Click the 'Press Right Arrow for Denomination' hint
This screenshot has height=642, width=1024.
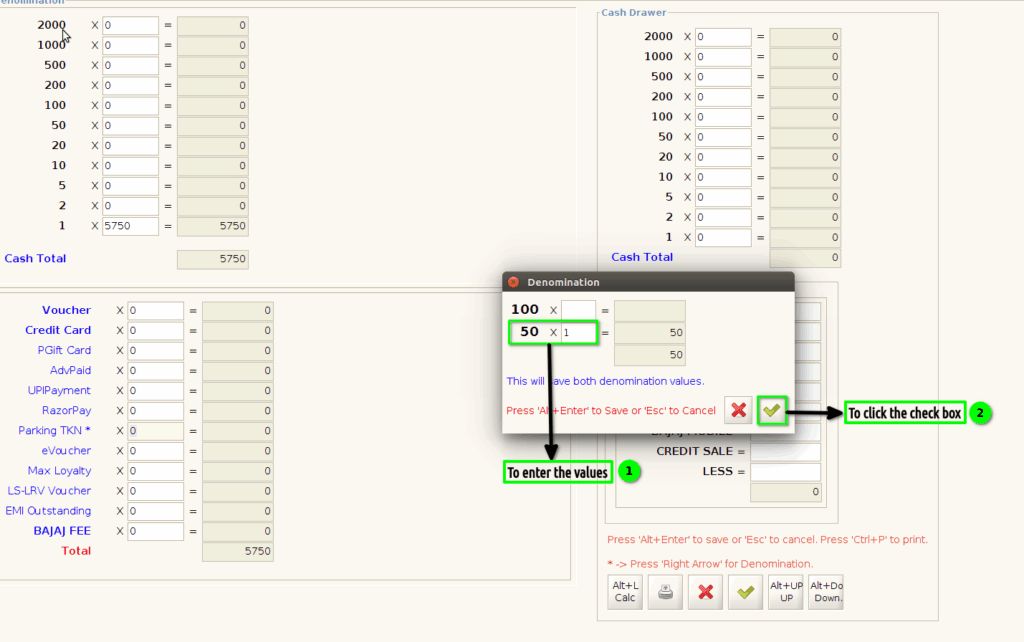pos(710,564)
